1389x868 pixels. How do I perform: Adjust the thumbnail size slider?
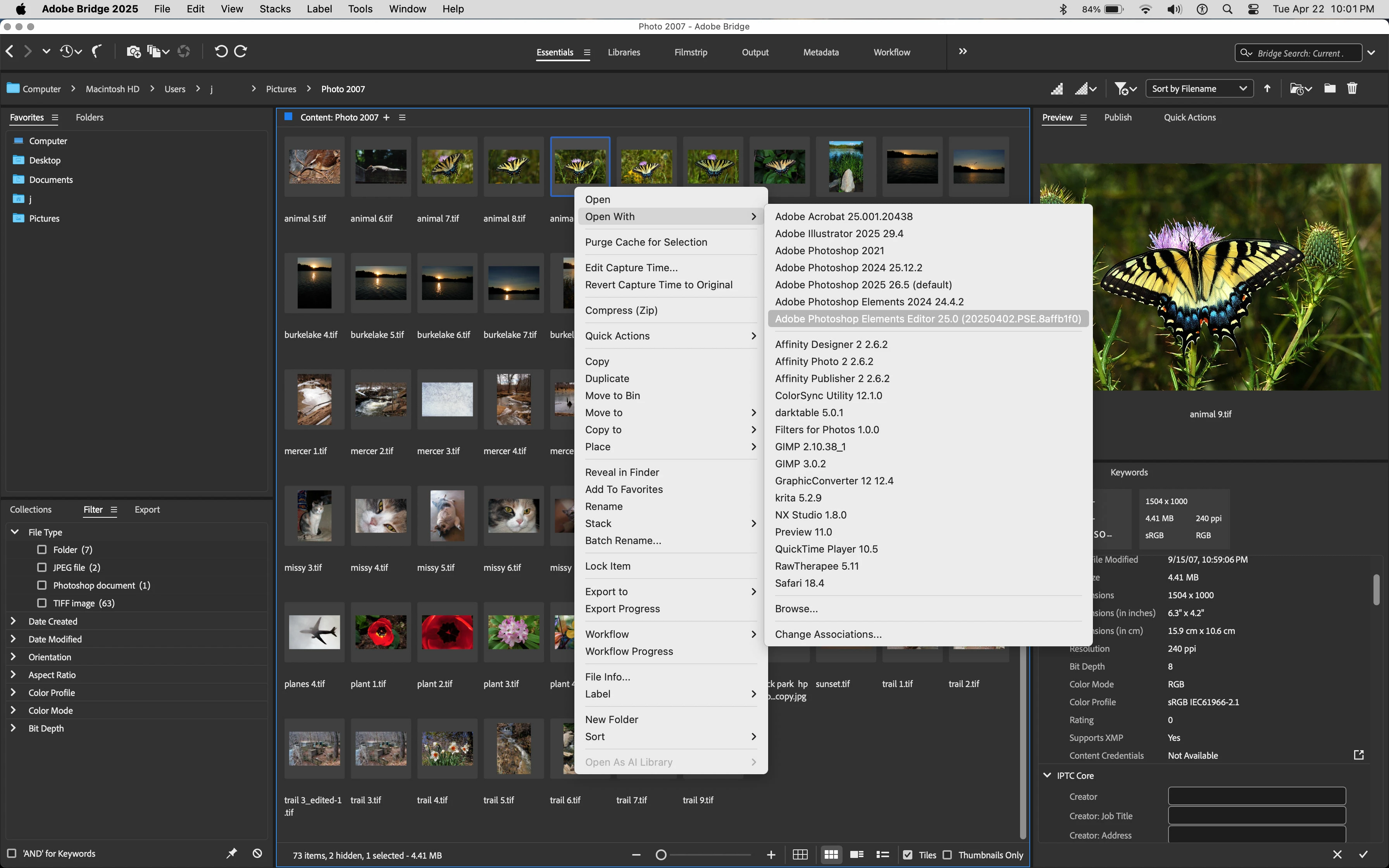[661, 855]
